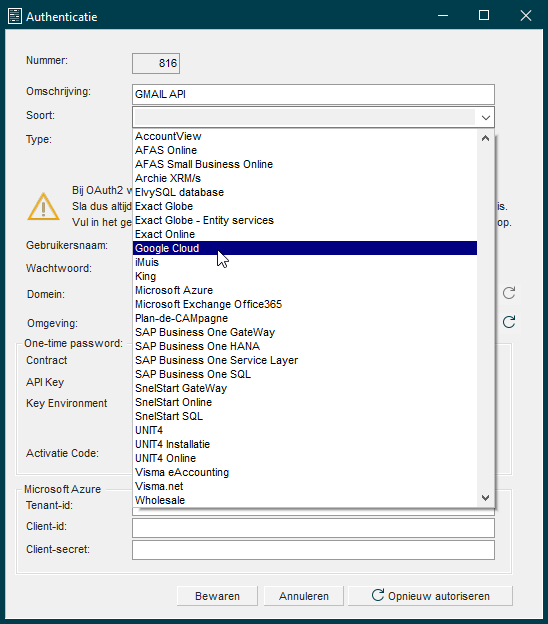Image resolution: width=548 pixels, height=624 pixels.
Task: Click the refresh icon beside Omgeving
Action: (509, 322)
